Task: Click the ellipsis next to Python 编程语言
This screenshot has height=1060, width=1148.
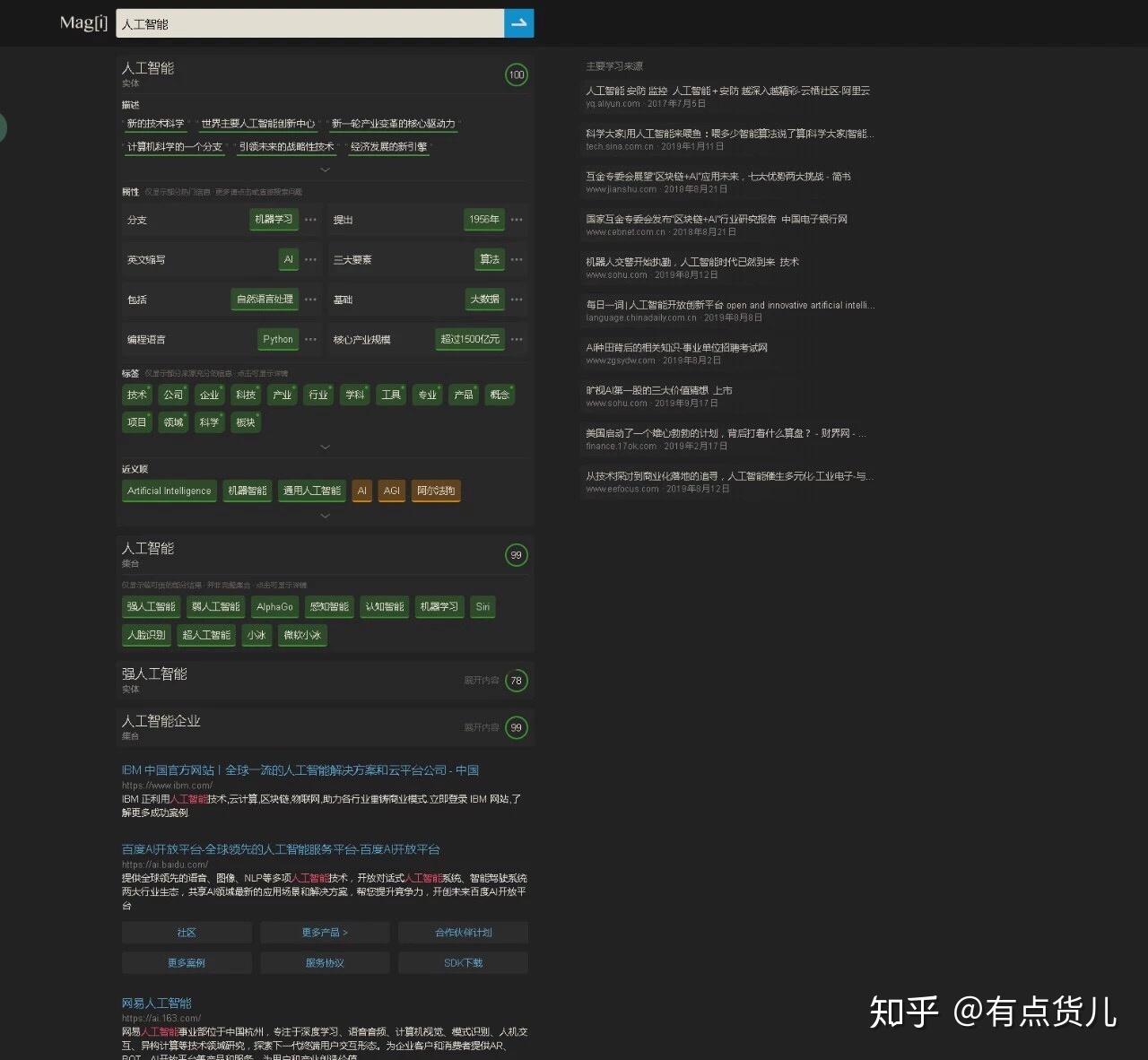Action: tap(310, 339)
